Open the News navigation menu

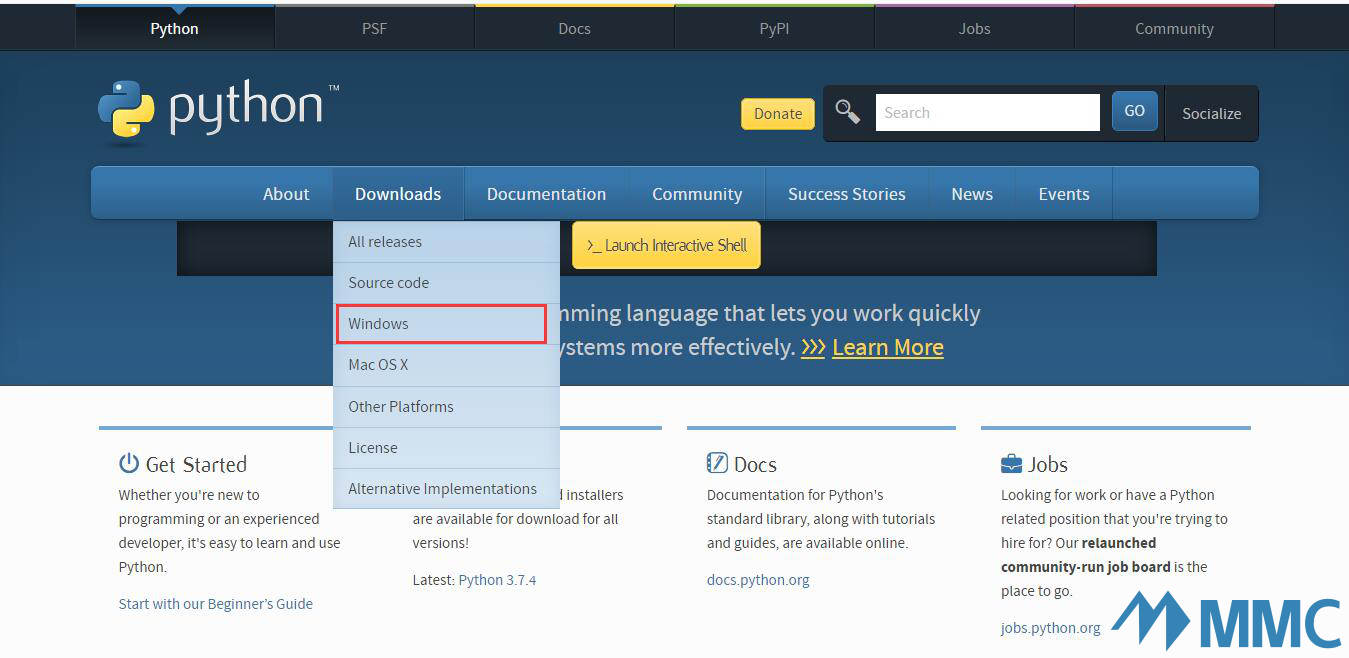972,194
